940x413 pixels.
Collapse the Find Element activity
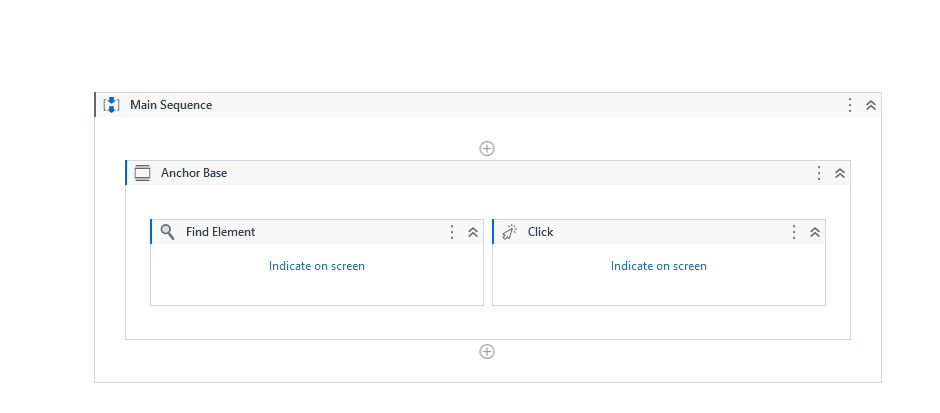(473, 232)
